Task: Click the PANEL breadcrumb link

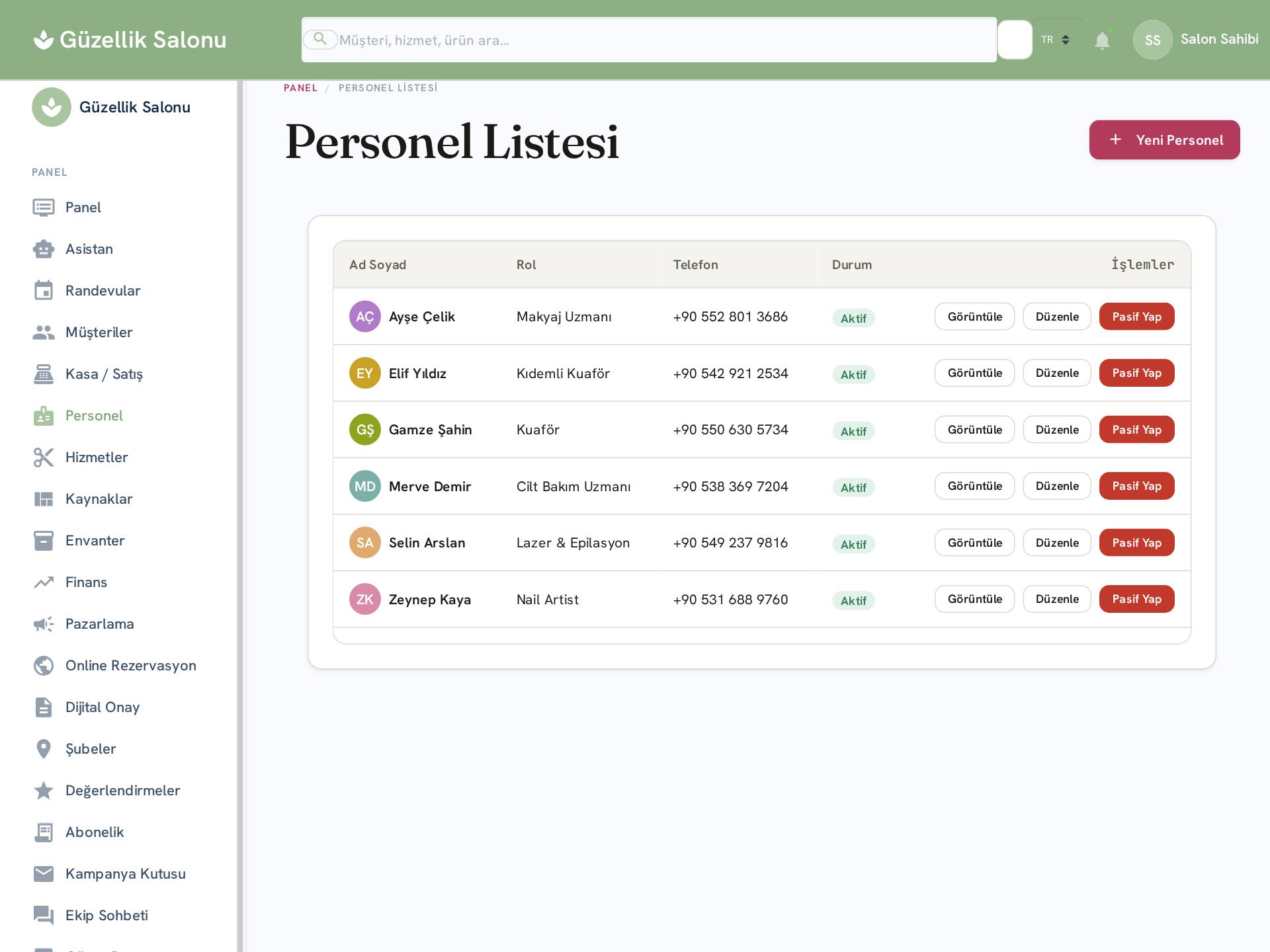Action: click(300, 88)
